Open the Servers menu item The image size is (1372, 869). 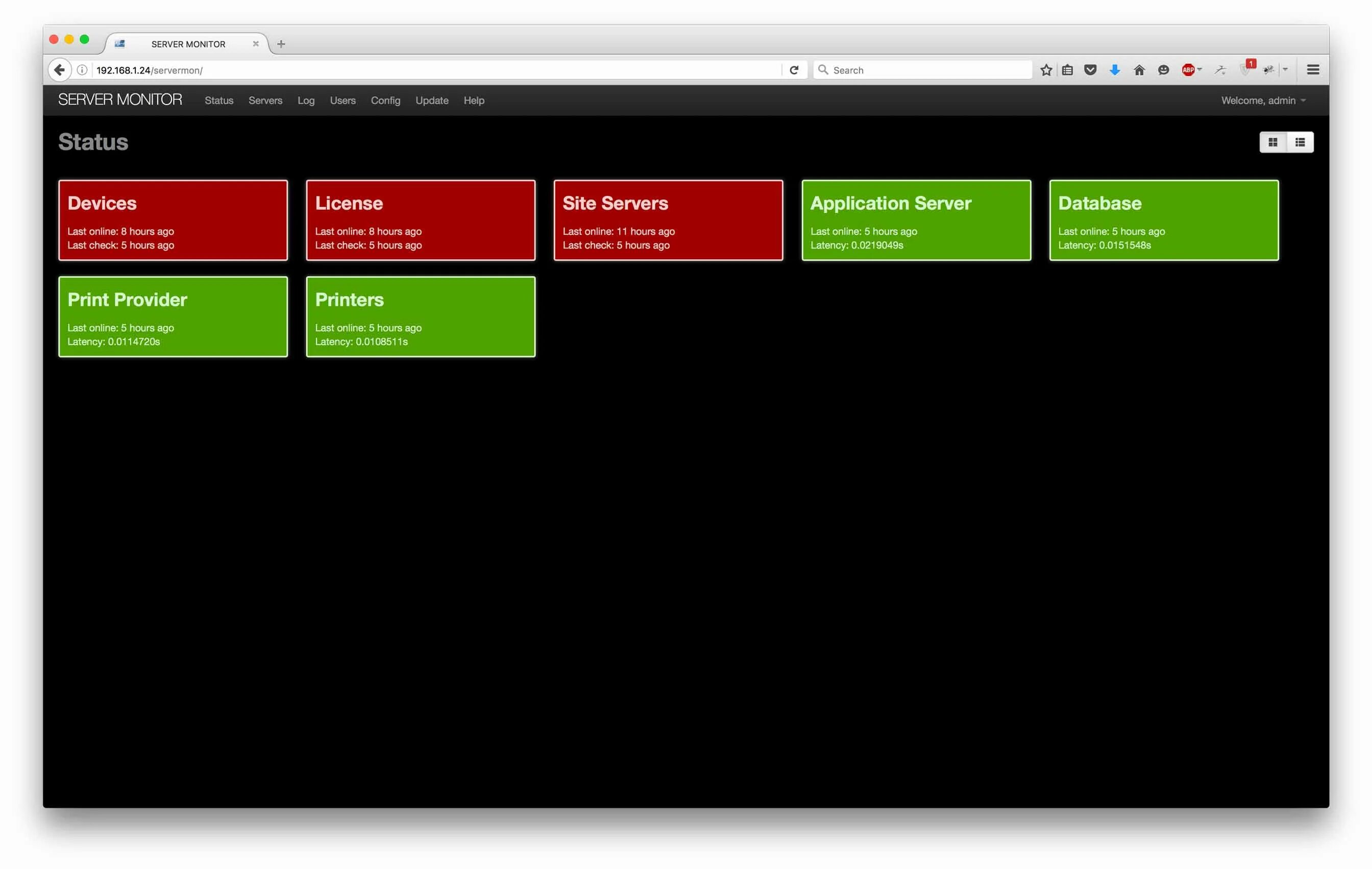coord(265,101)
